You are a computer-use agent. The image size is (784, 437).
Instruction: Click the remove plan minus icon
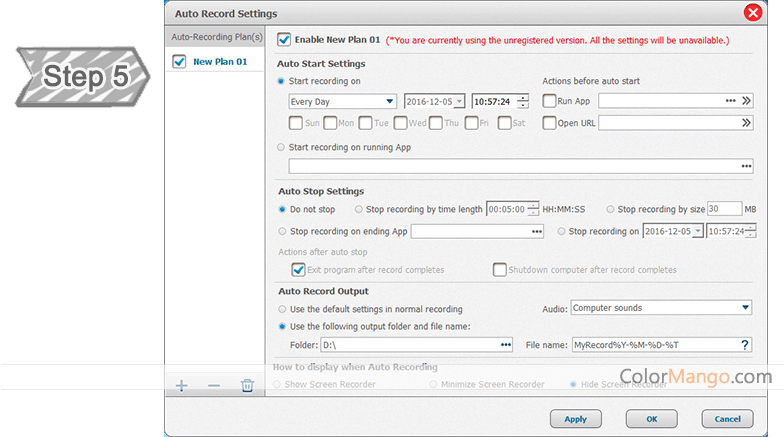point(213,386)
